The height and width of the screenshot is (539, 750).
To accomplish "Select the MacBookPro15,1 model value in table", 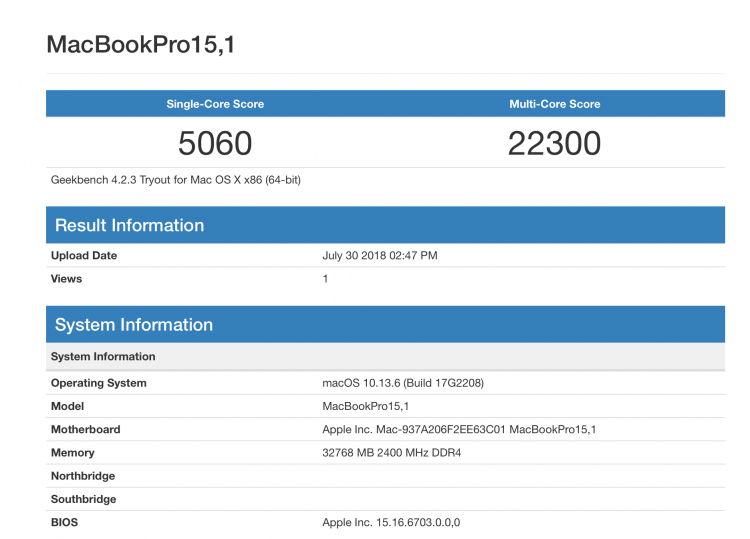I will click(x=365, y=407).
